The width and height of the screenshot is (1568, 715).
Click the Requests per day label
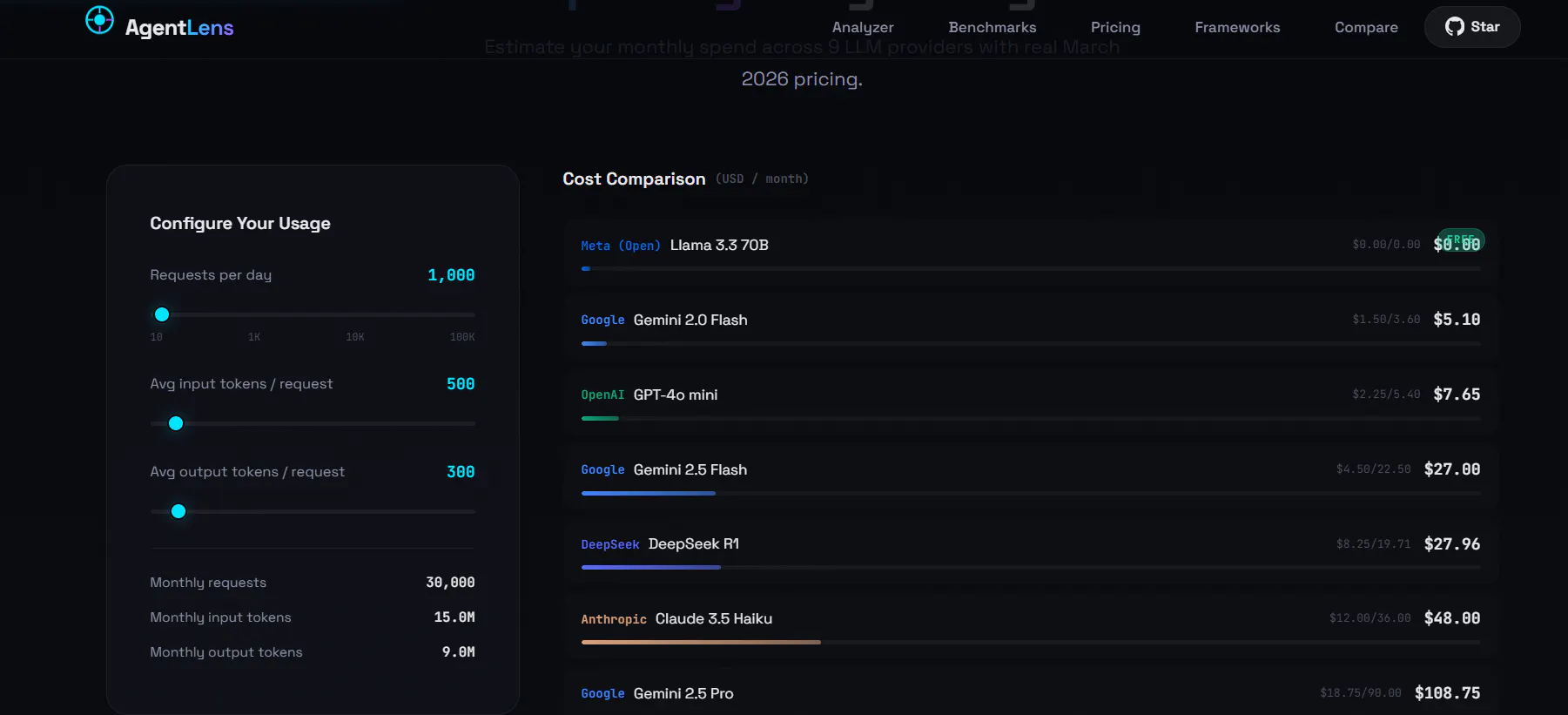(x=211, y=275)
